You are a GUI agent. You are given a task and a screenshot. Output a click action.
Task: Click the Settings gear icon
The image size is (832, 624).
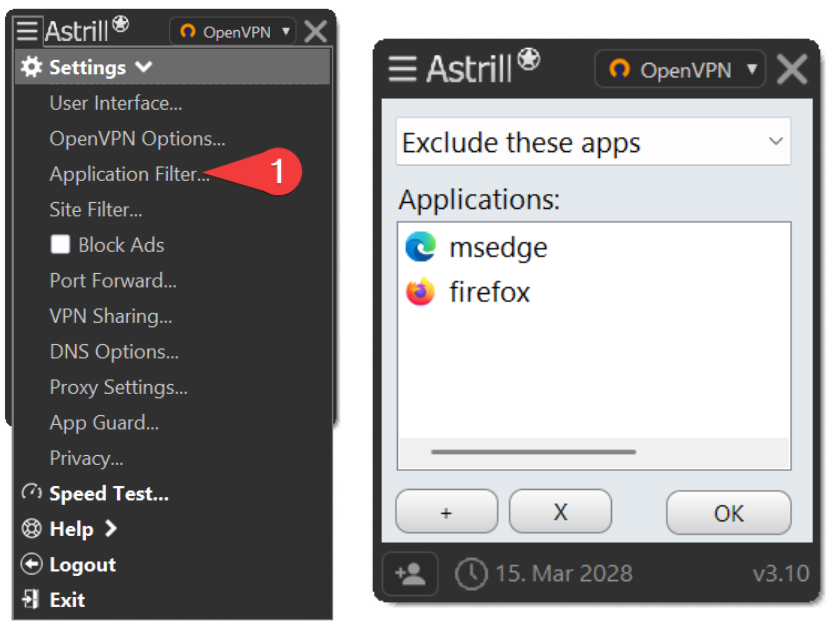click(31, 67)
